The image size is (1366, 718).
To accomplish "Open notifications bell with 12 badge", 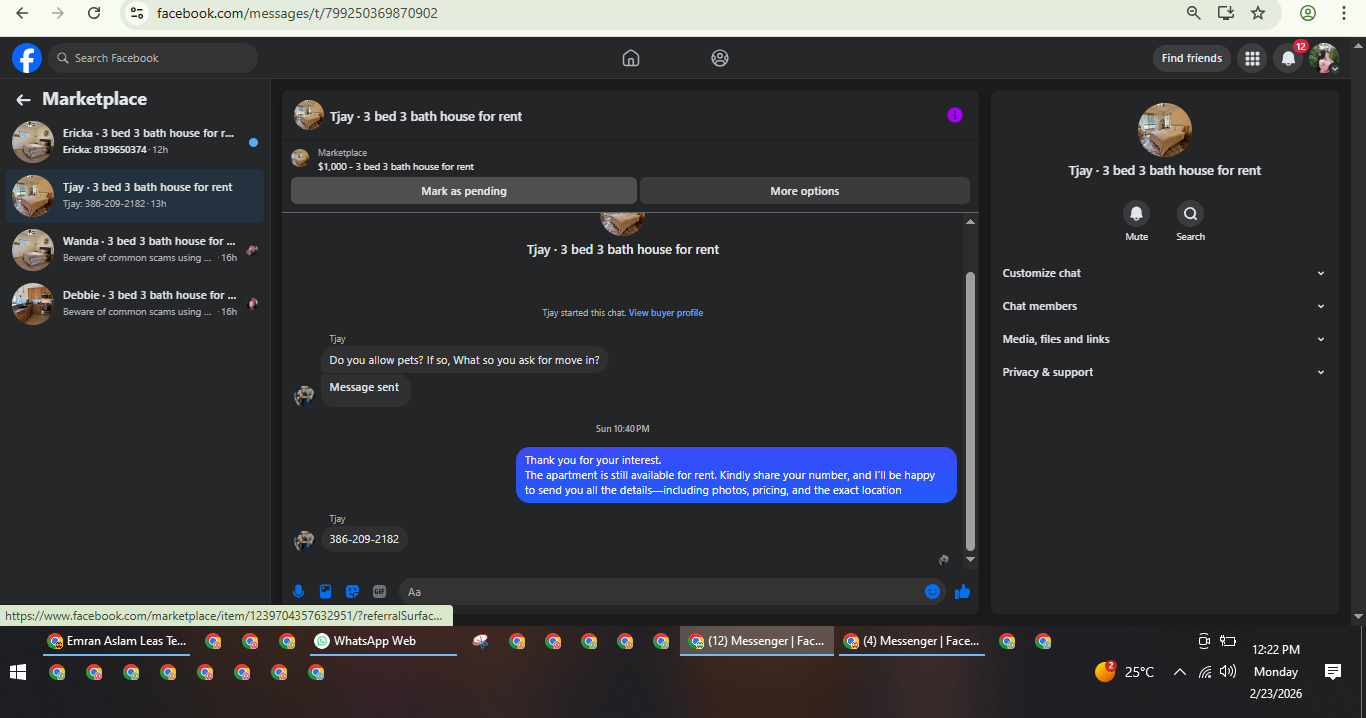I will pos(1288,58).
